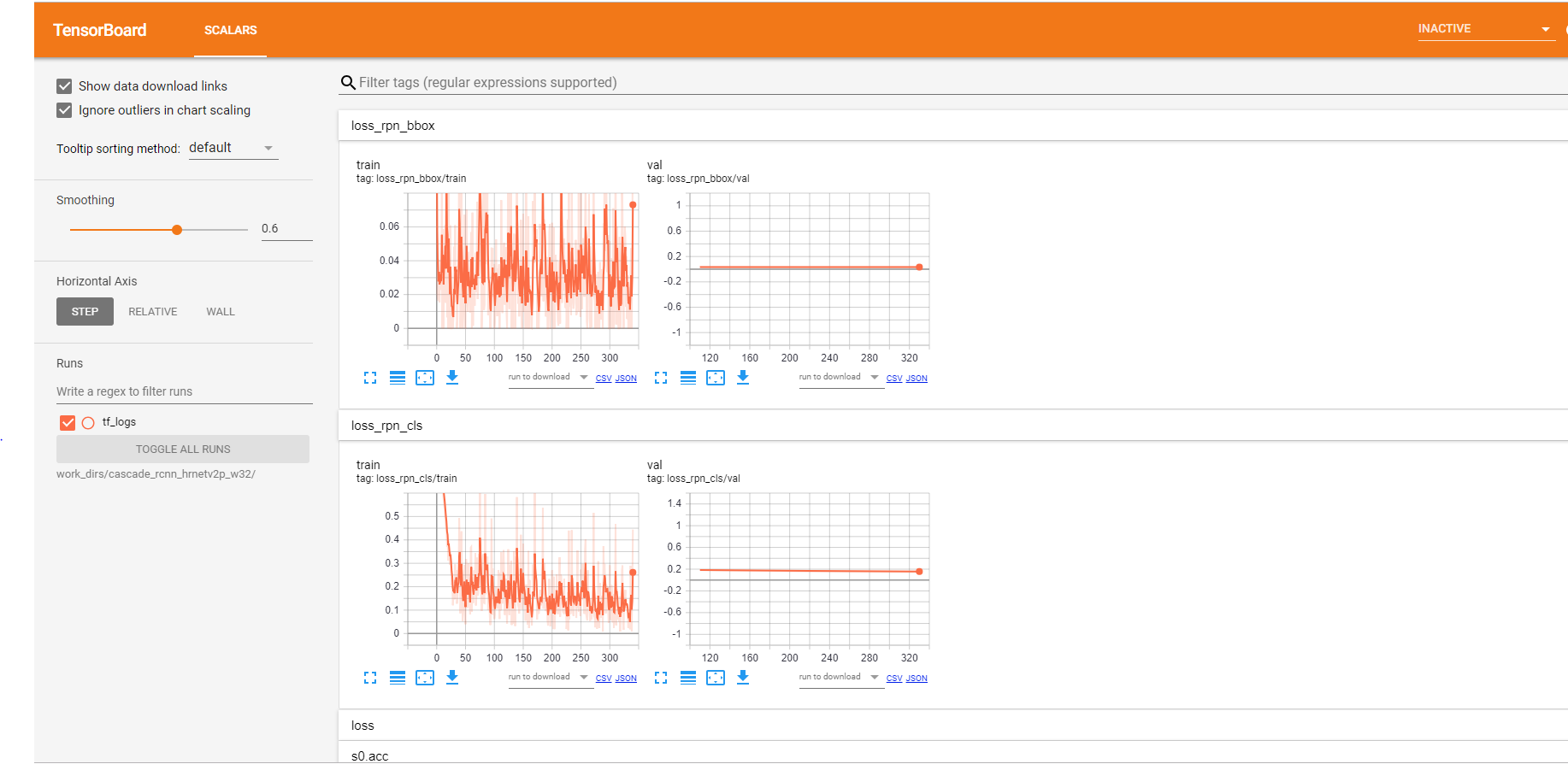Uncheck Show data download links
1568x764 pixels.
click(x=64, y=86)
